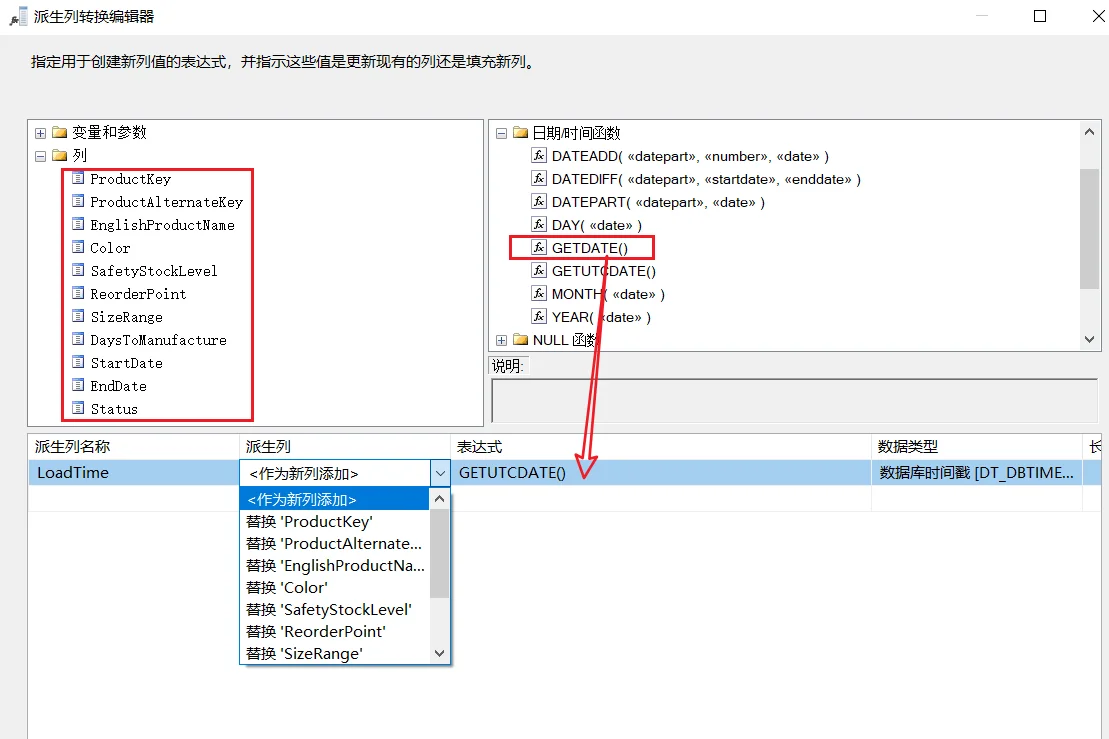Click the column icon beside ProductAlternateKey
The height and width of the screenshot is (739, 1109).
(x=79, y=202)
